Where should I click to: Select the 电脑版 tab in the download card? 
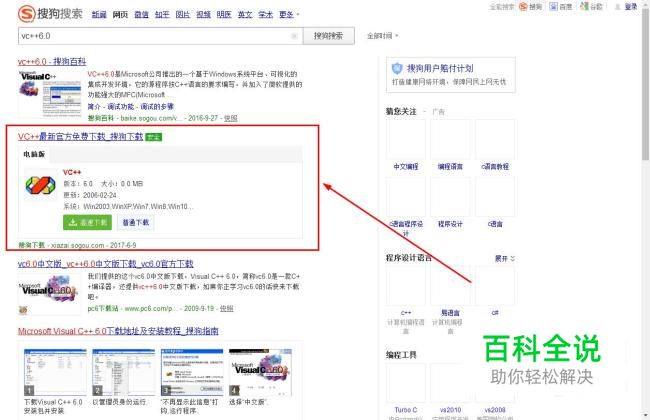tap(34, 154)
